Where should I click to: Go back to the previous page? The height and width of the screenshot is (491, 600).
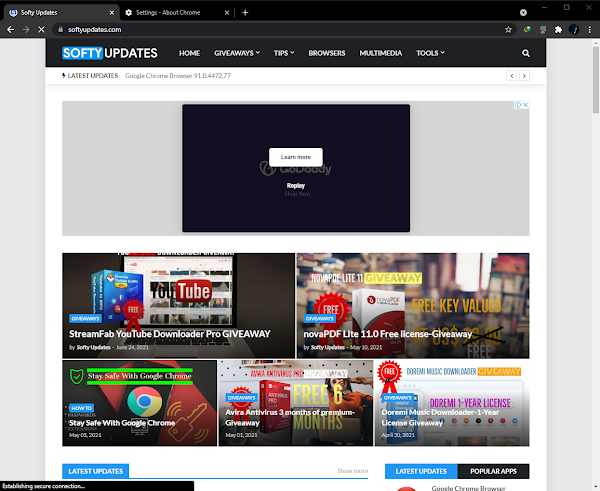tap(10, 29)
